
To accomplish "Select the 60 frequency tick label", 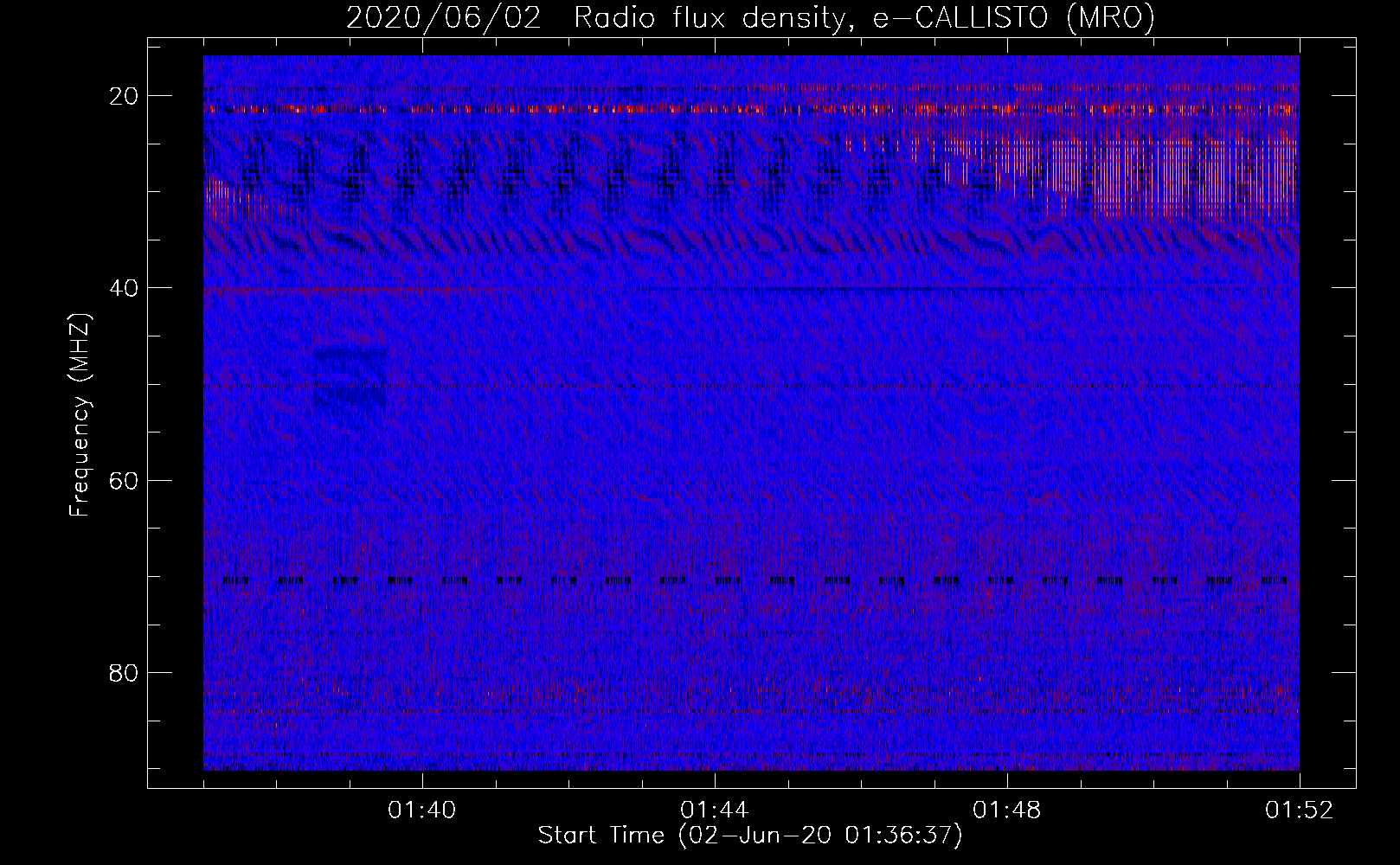I will [x=125, y=480].
